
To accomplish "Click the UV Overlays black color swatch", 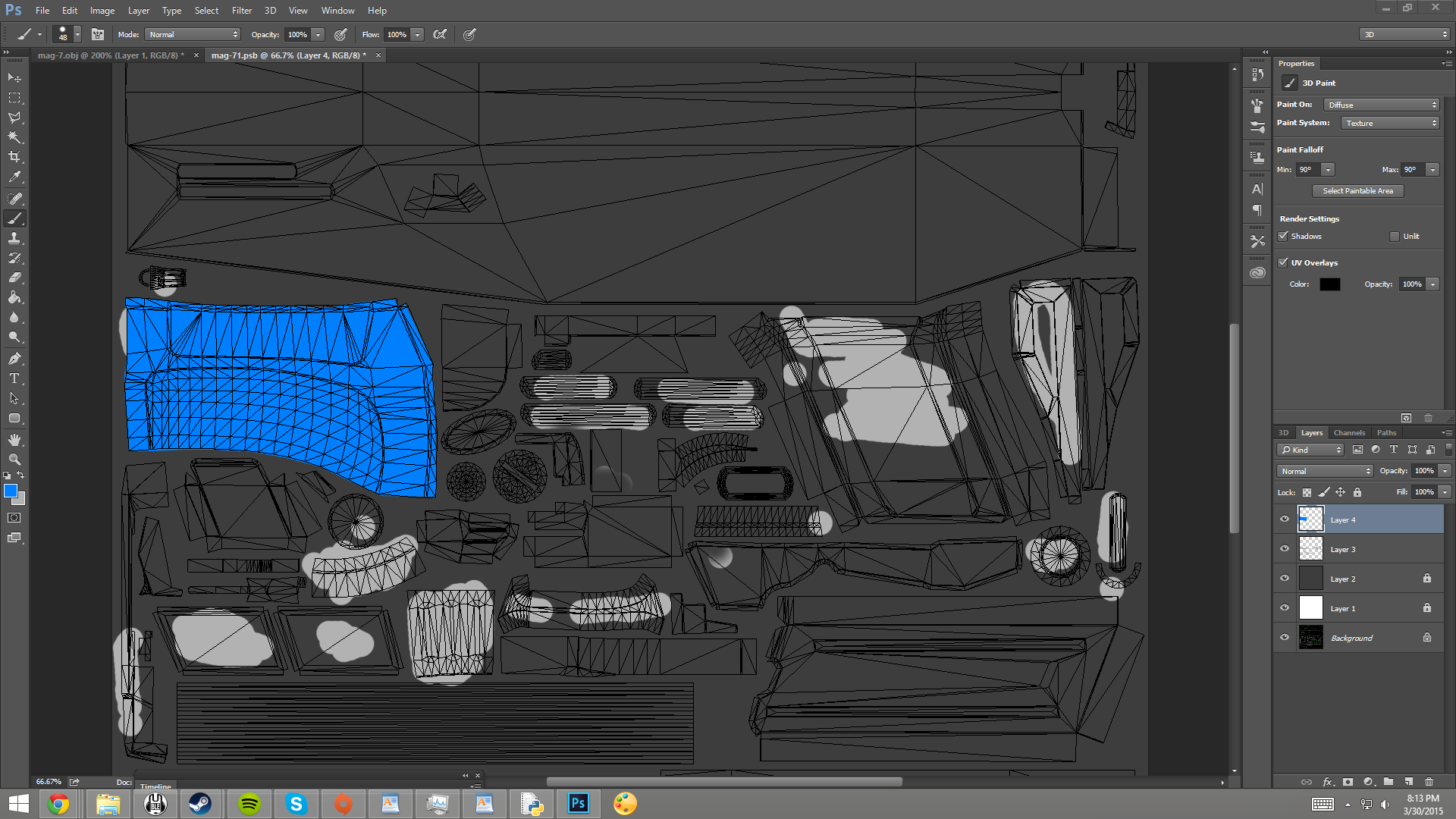I will click(x=1329, y=284).
